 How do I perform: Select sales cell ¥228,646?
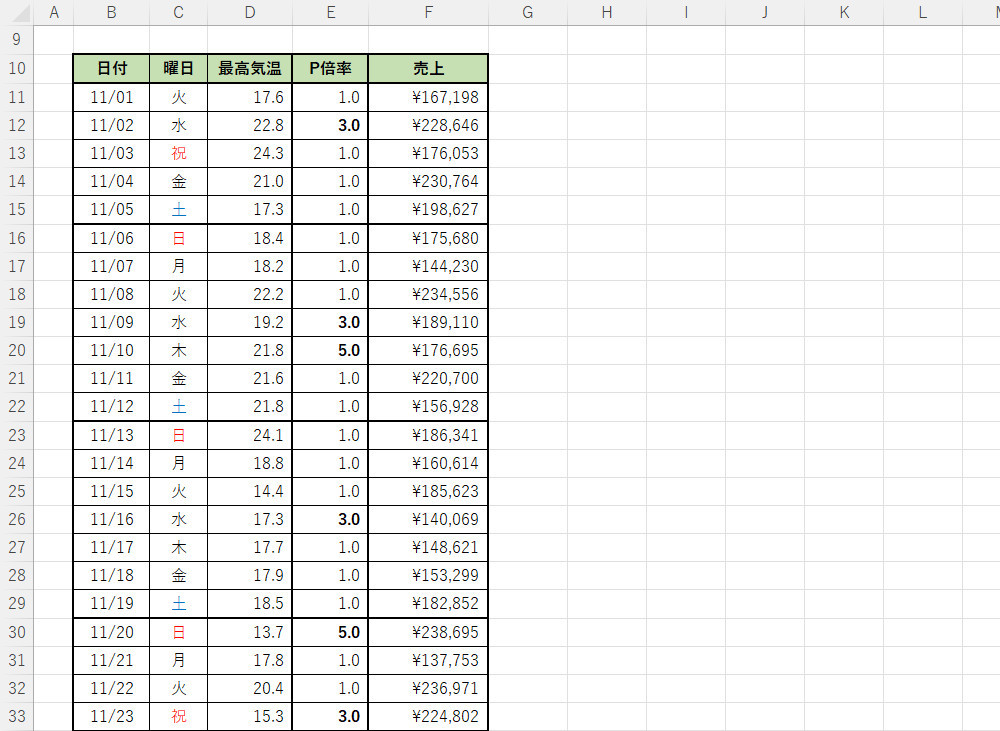tap(429, 125)
